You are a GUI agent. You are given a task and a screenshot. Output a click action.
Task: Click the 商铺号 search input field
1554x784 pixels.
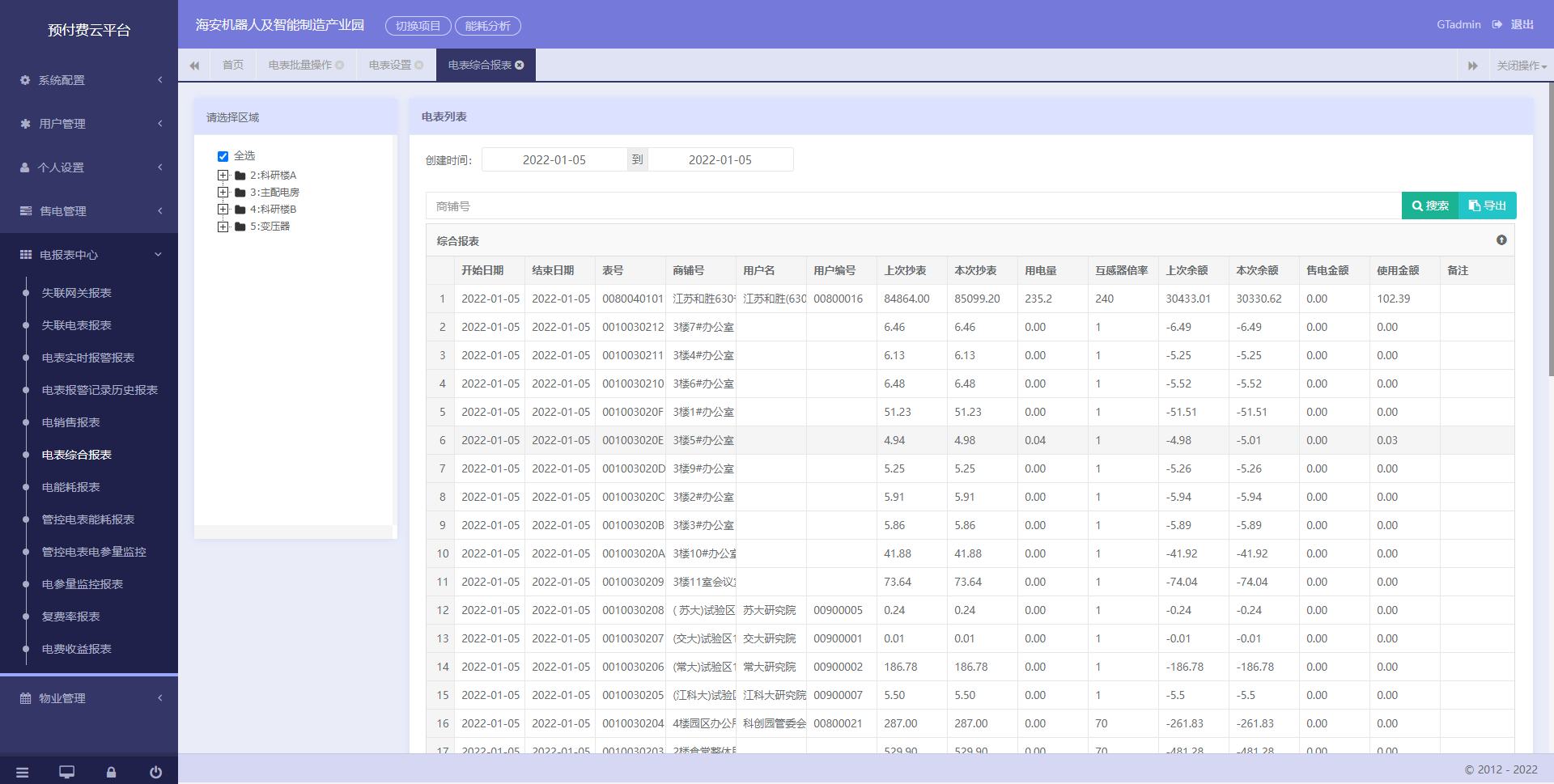coord(914,206)
